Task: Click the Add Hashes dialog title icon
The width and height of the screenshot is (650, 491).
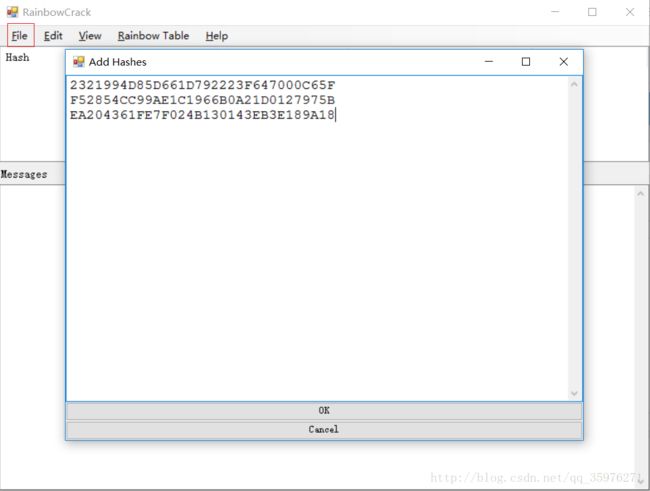Action: click(x=78, y=62)
